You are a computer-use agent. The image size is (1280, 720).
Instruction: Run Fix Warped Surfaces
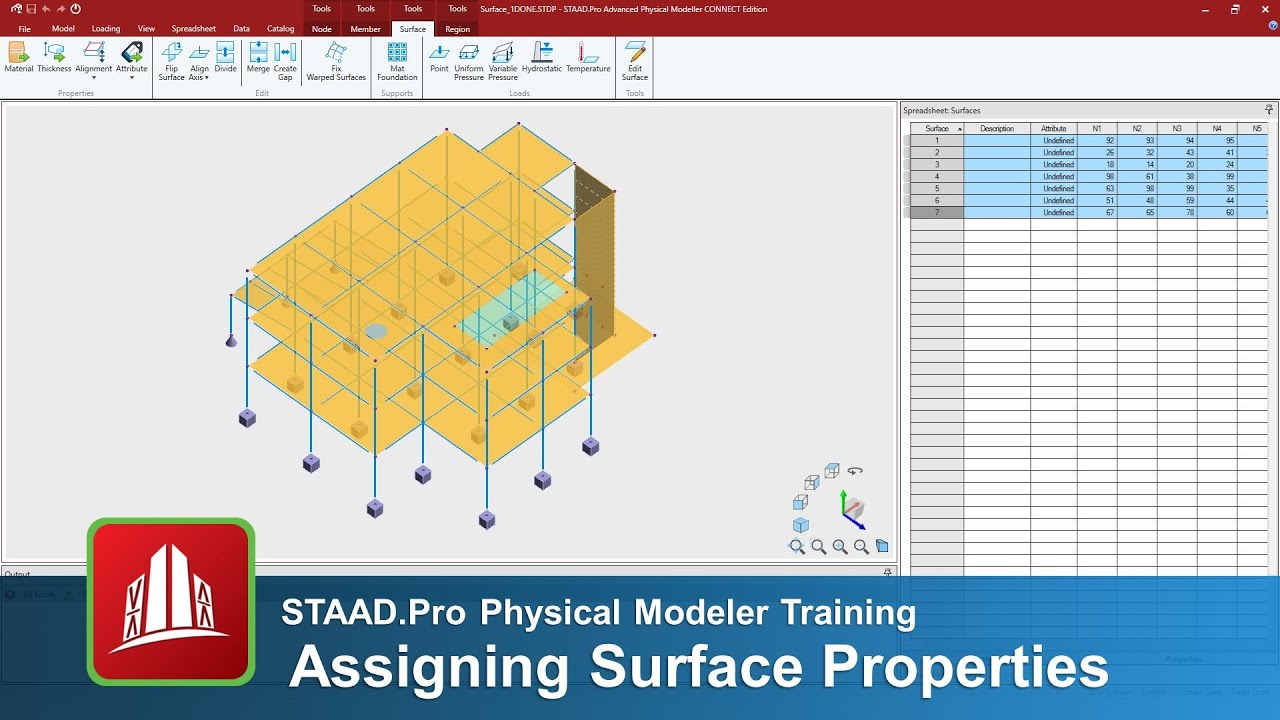tap(336, 61)
